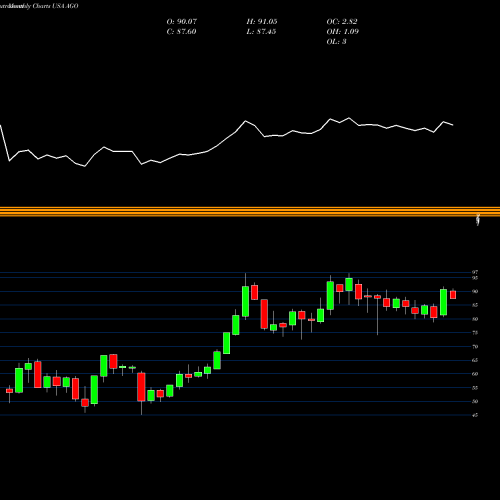Click the 55 price axis label
This screenshot has width=500, height=500.
coord(475,388)
